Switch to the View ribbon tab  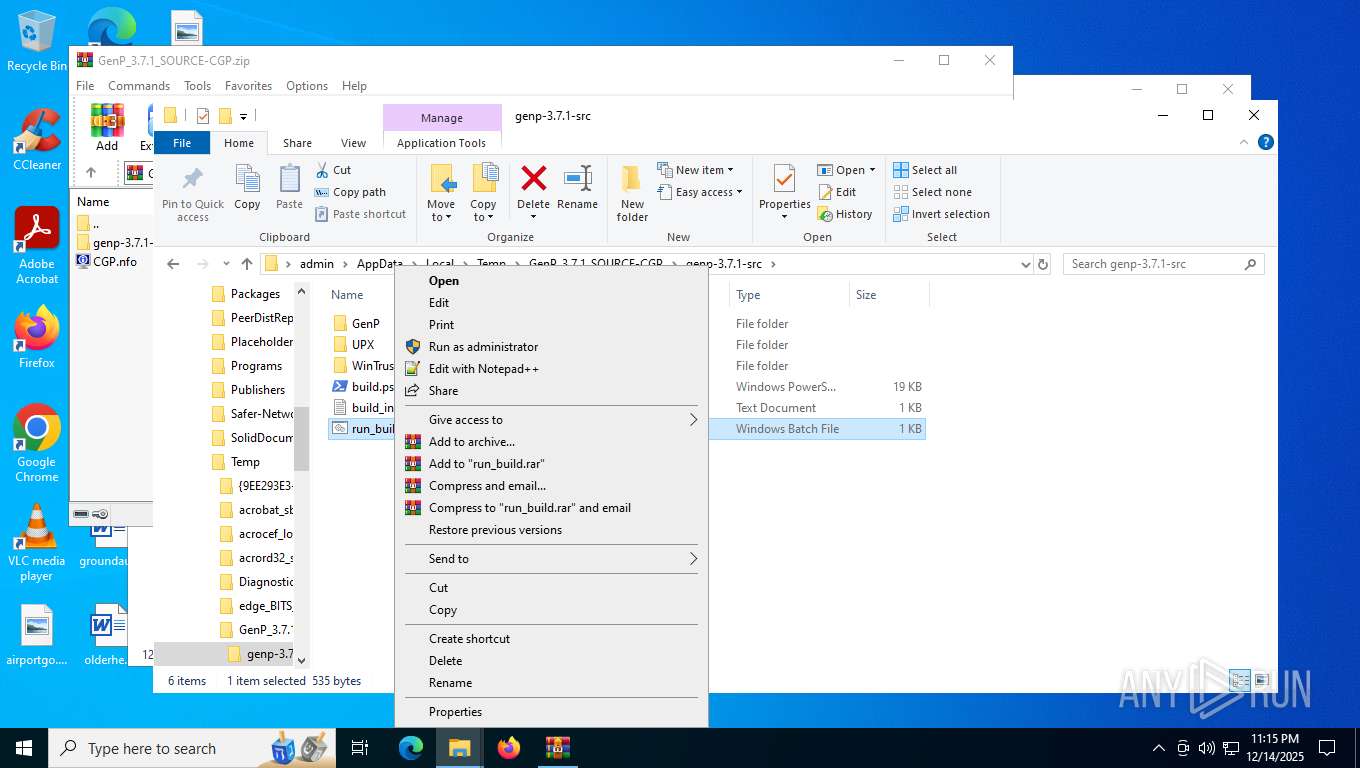pos(353,143)
